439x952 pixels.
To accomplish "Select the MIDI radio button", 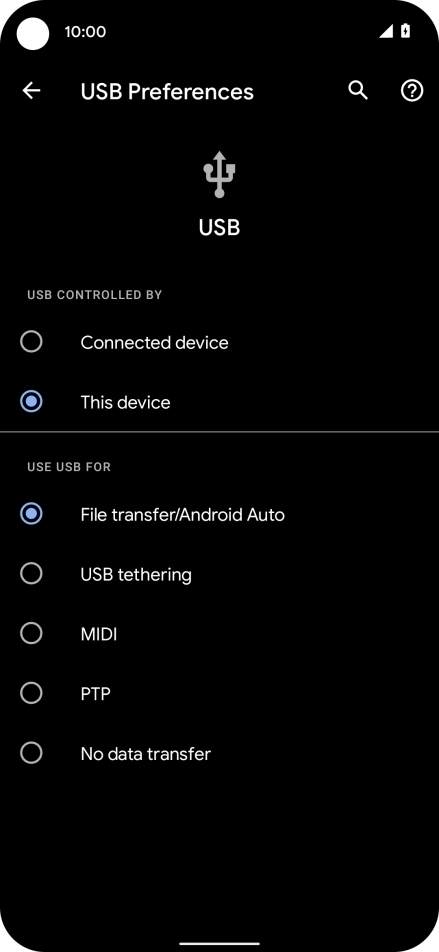I will [31, 634].
